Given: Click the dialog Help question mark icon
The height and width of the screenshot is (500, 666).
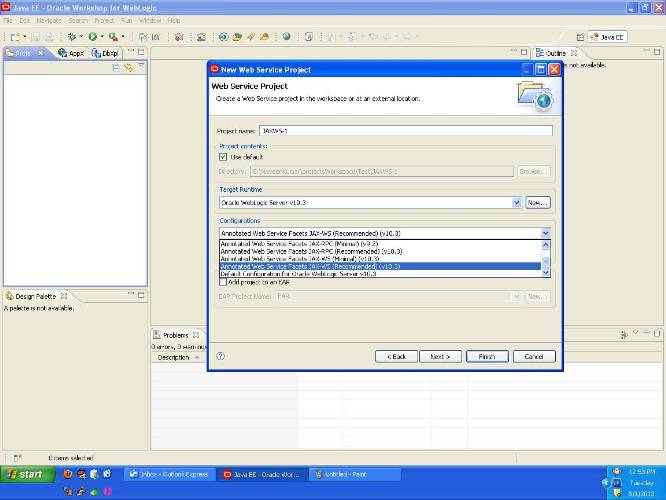Looking at the screenshot, I should [220, 356].
